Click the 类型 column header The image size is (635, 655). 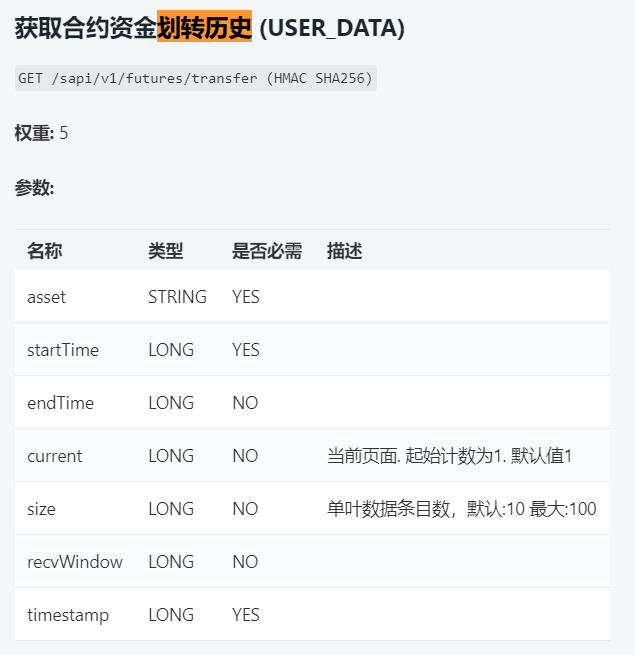point(165,251)
